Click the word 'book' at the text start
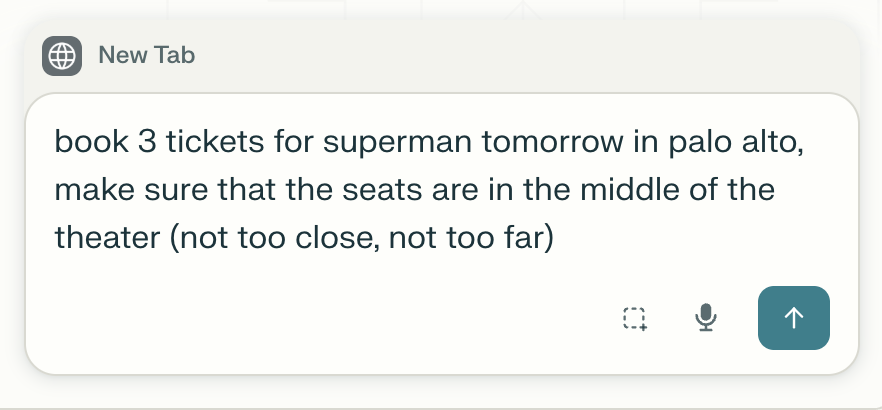Screen dimensions: 882x410 click(x=91, y=141)
